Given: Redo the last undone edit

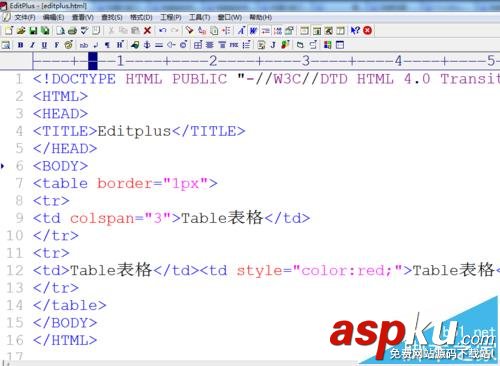Looking at the screenshot, I should [x=174, y=31].
